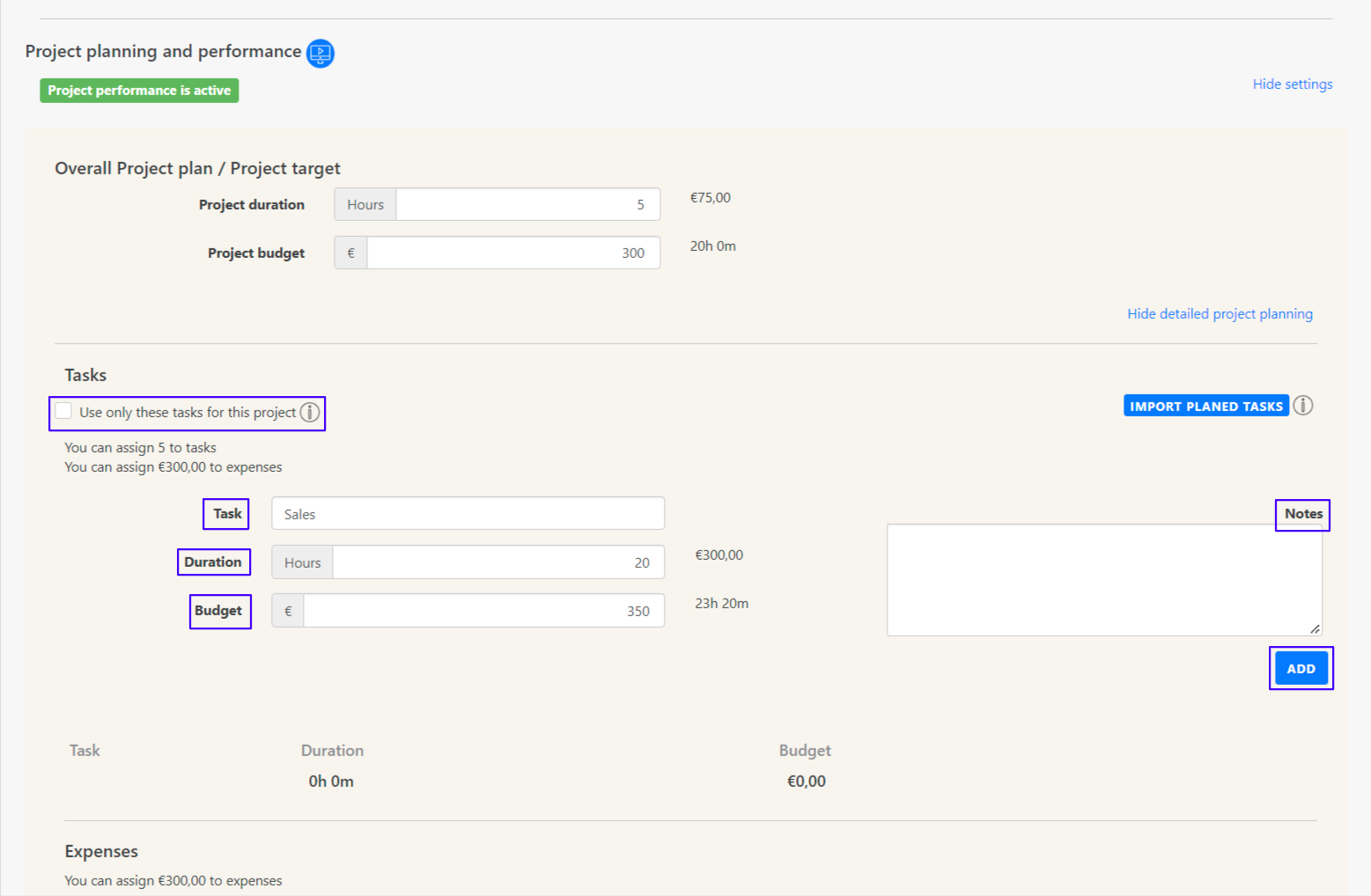Click the 'Project performance is active' badge
This screenshot has height=896, width=1371.
click(x=138, y=90)
